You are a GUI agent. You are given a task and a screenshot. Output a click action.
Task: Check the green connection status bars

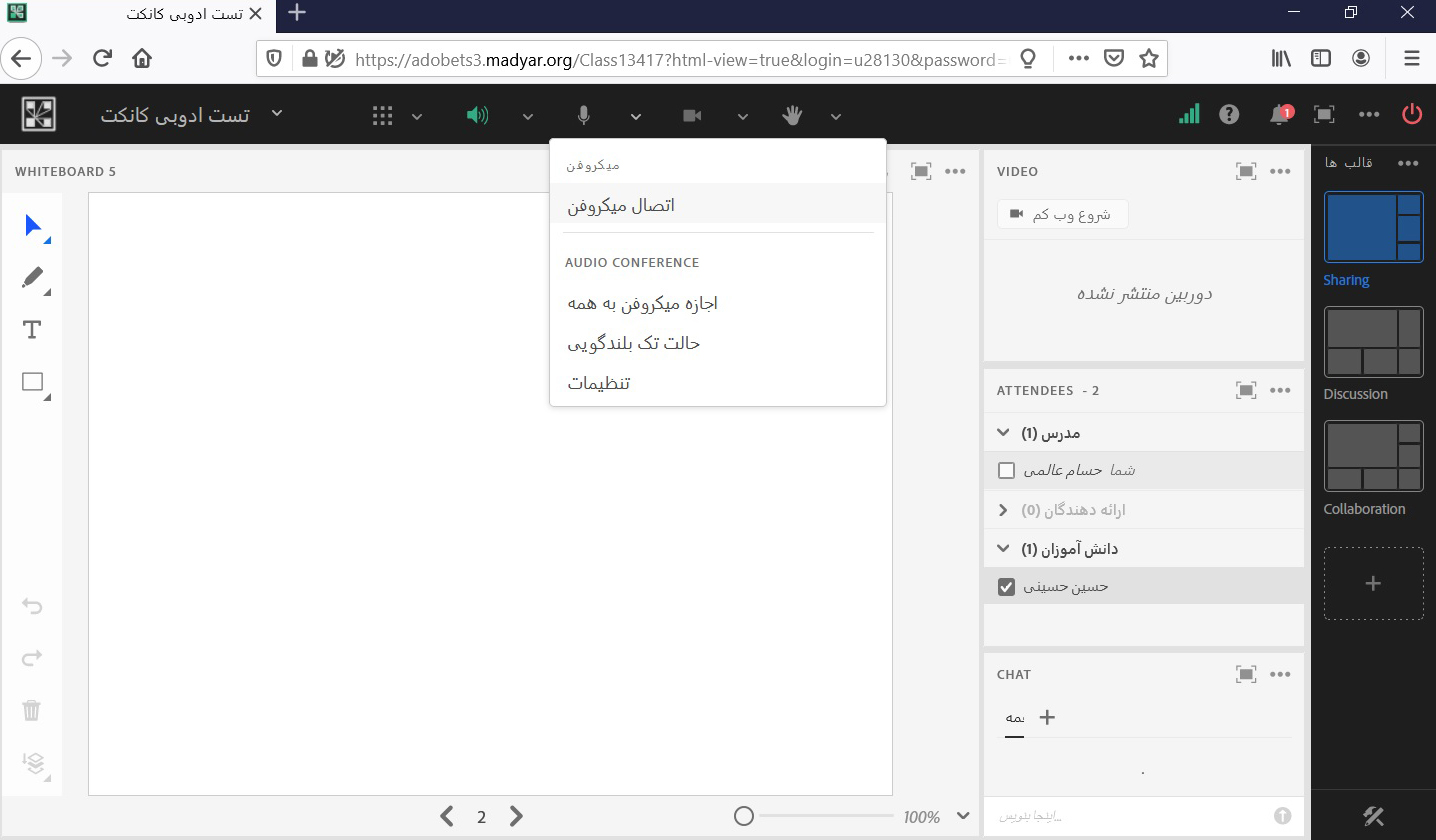coord(1189,114)
